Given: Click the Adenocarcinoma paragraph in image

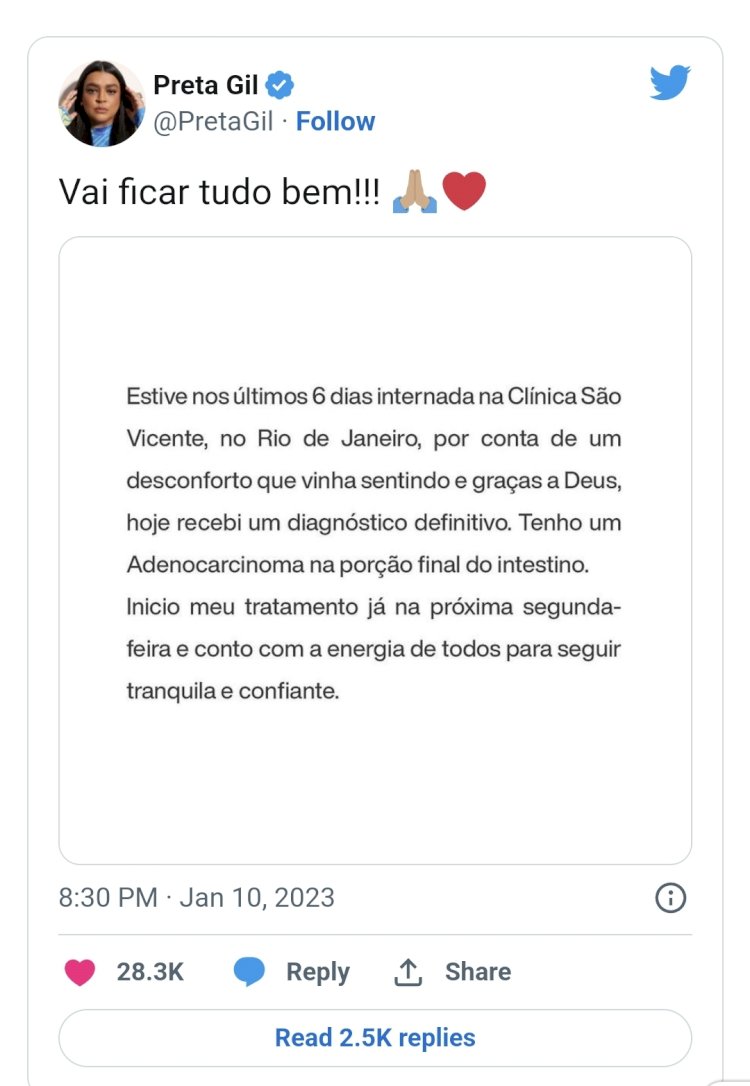Looking at the screenshot, I should tap(374, 544).
